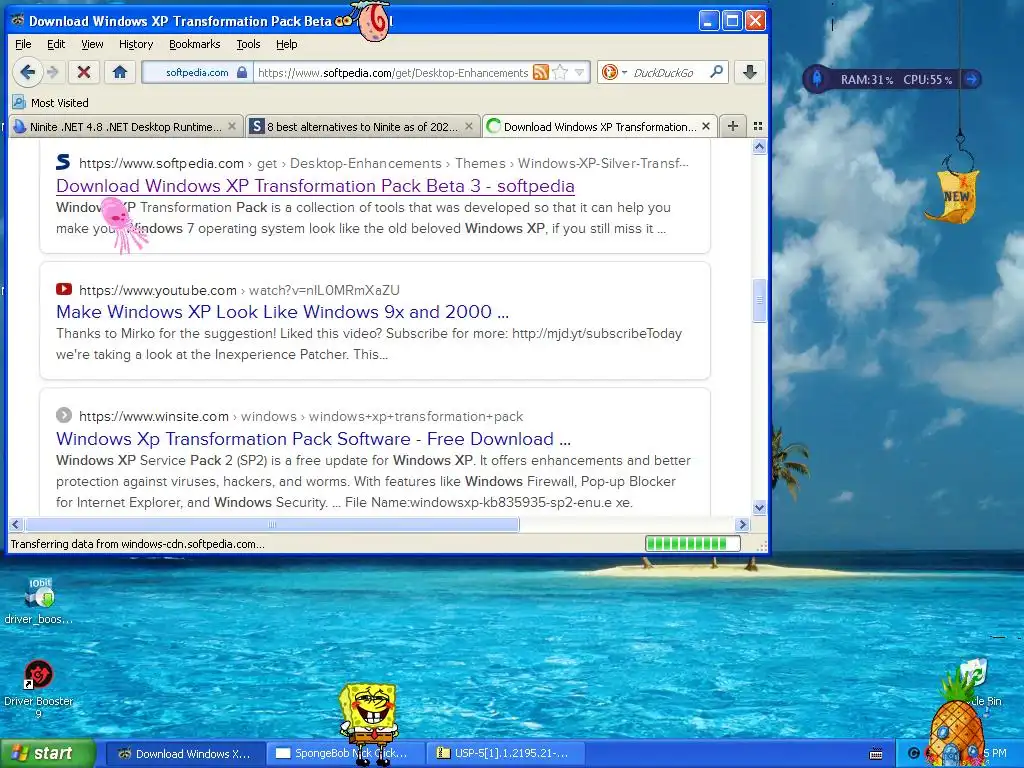Click the rocket icon on RAM widget
This screenshot has width=1024, height=768.
click(x=816, y=79)
